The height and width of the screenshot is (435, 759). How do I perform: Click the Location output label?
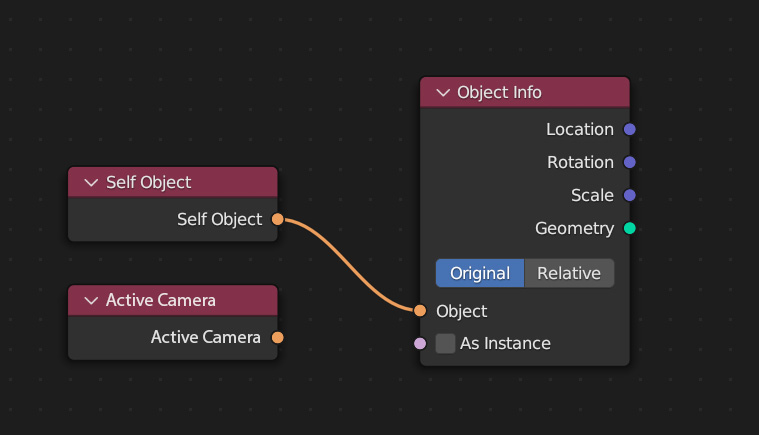click(x=580, y=130)
